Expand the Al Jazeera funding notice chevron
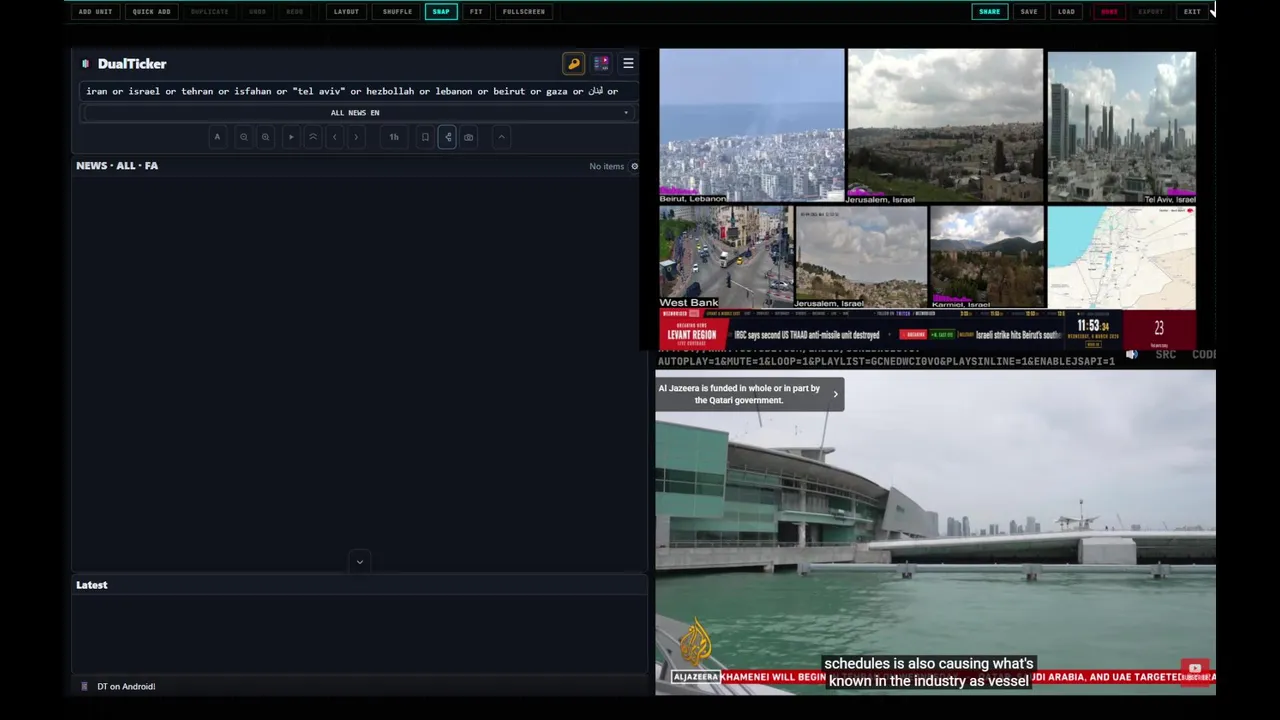The image size is (1280, 720). click(835, 394)
